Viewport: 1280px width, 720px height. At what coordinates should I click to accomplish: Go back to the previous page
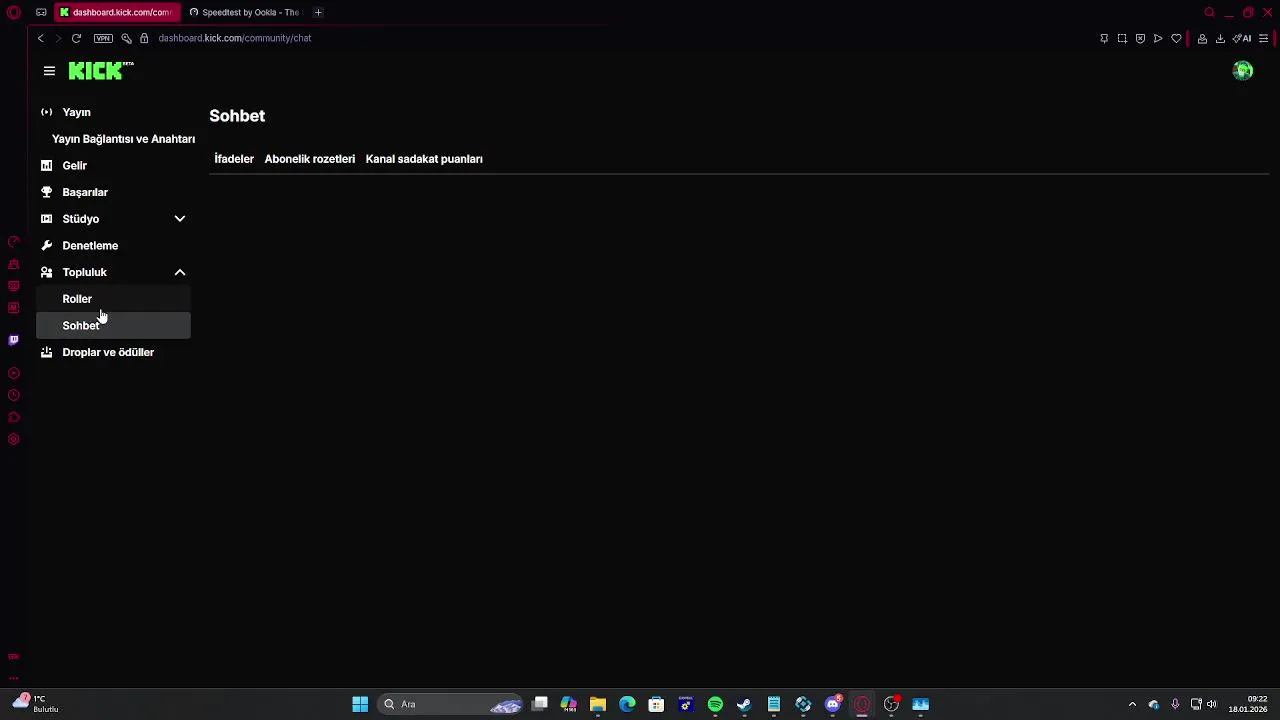click(41, 38)
